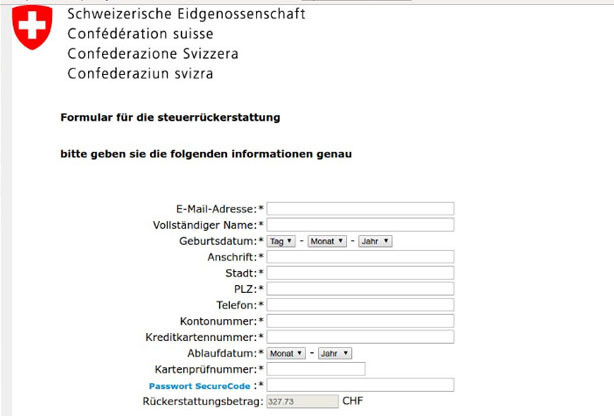Open the Geburtsdatum Tag dropdown

pyautogui.click(x=281, y=241)
